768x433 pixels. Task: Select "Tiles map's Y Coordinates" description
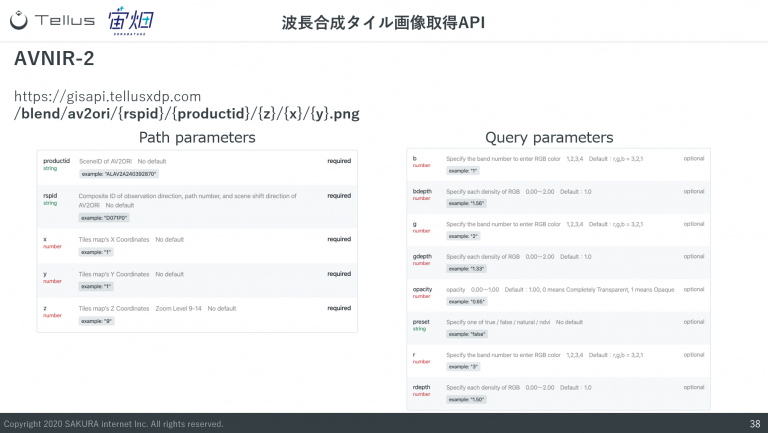tap(114, 274)
